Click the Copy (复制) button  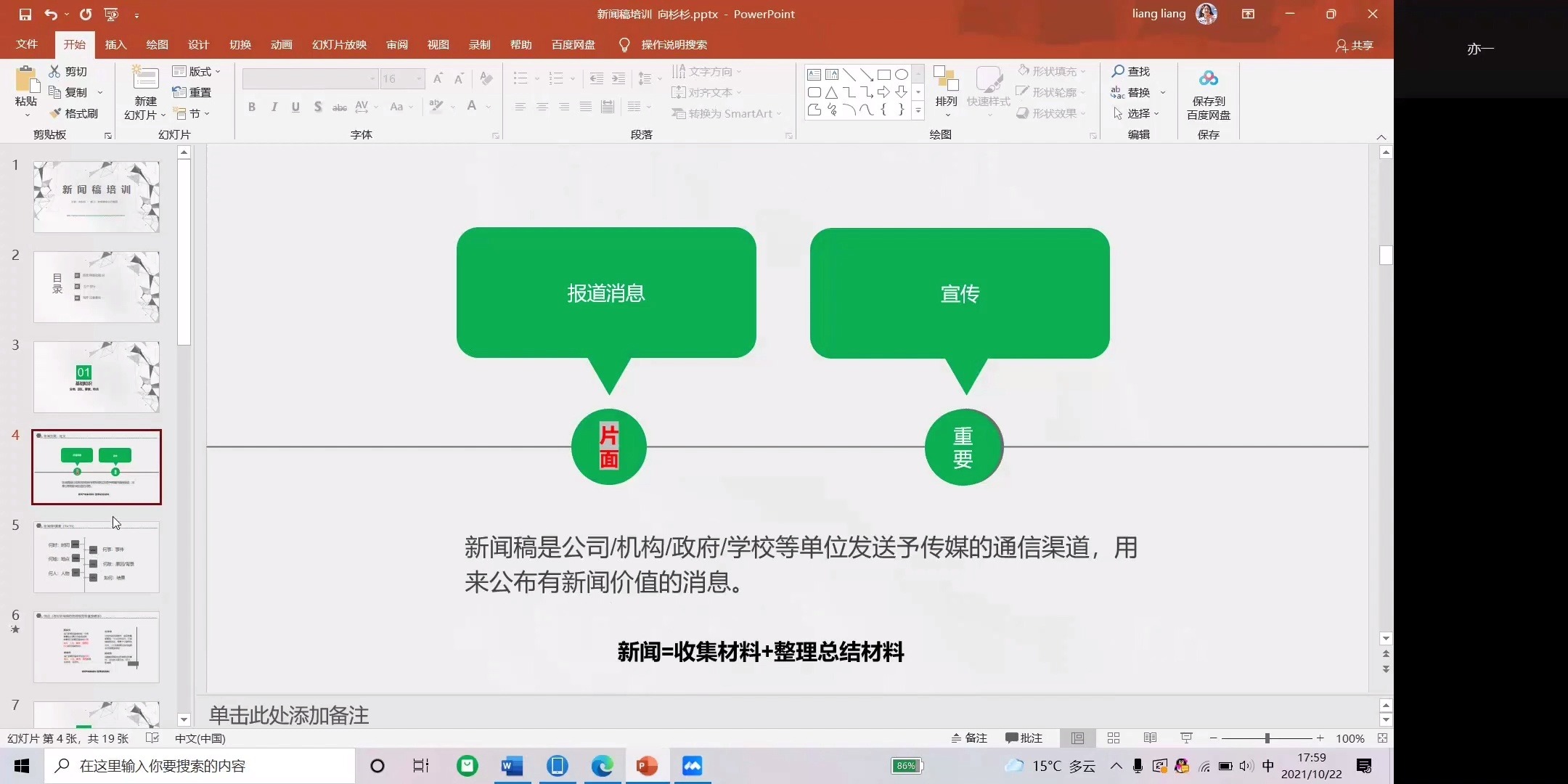click(x=68, y=92)
